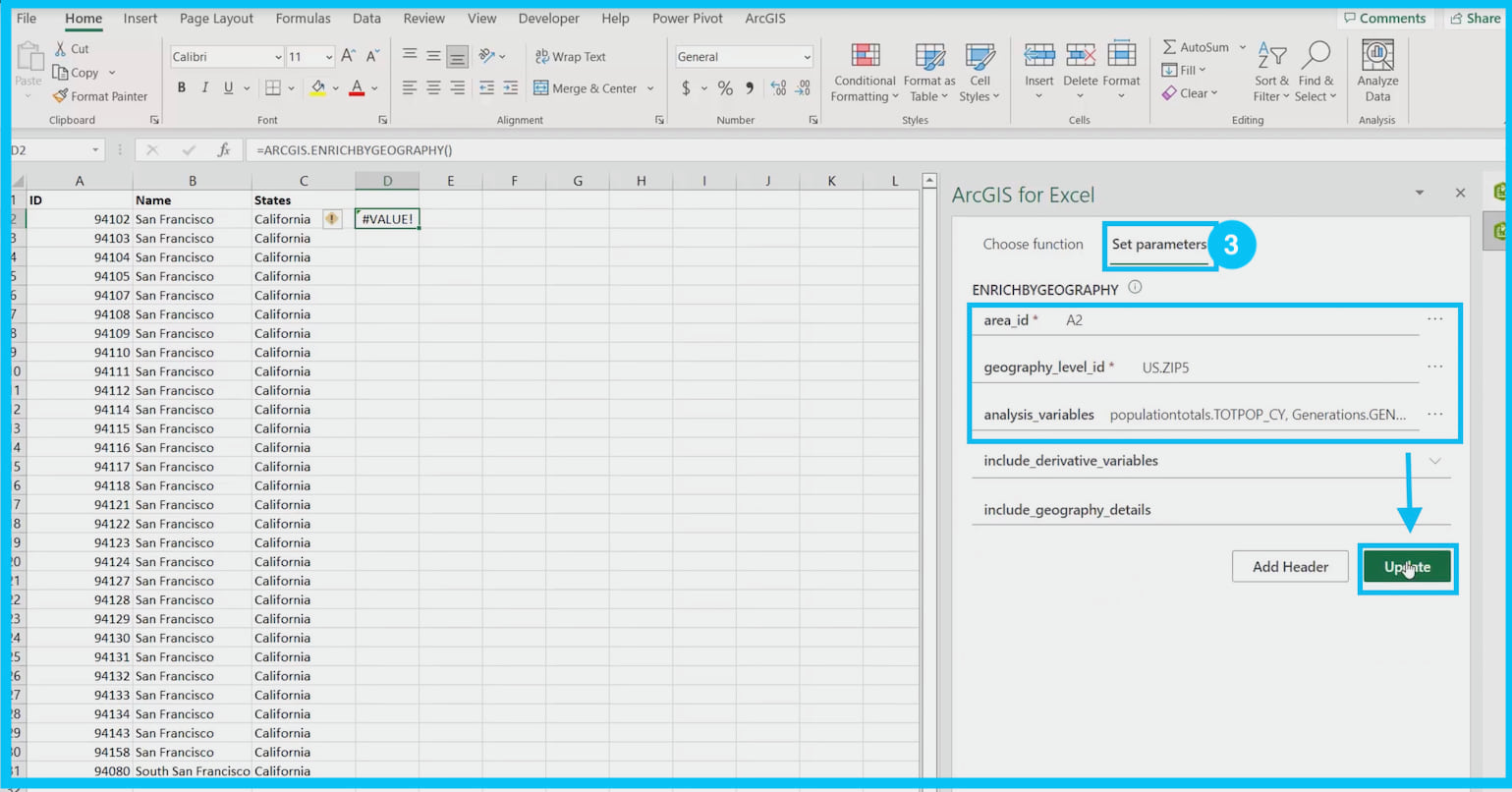1512x792 pixels.
Task: Switch to Formulas ribbon tab
Action: click(x=303, y=19)
